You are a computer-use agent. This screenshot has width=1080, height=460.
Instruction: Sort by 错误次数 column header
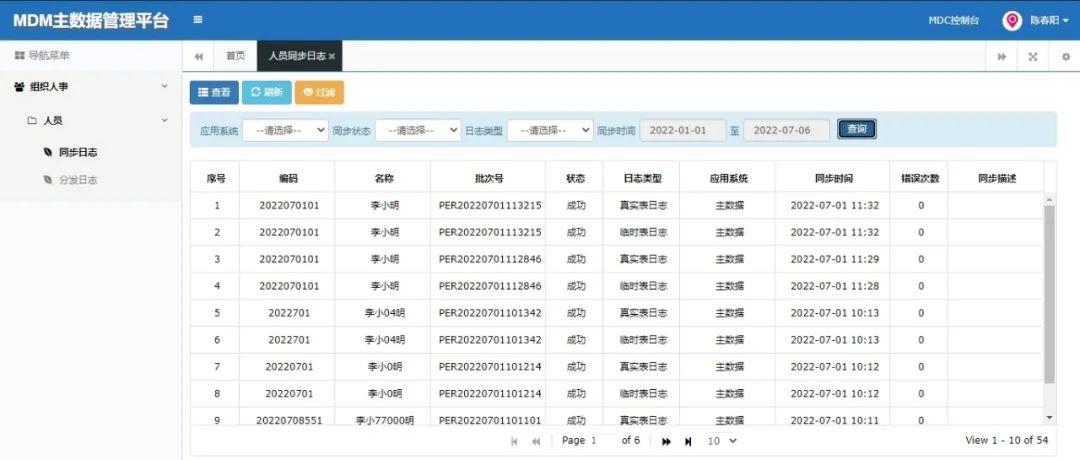click(920, 178)
